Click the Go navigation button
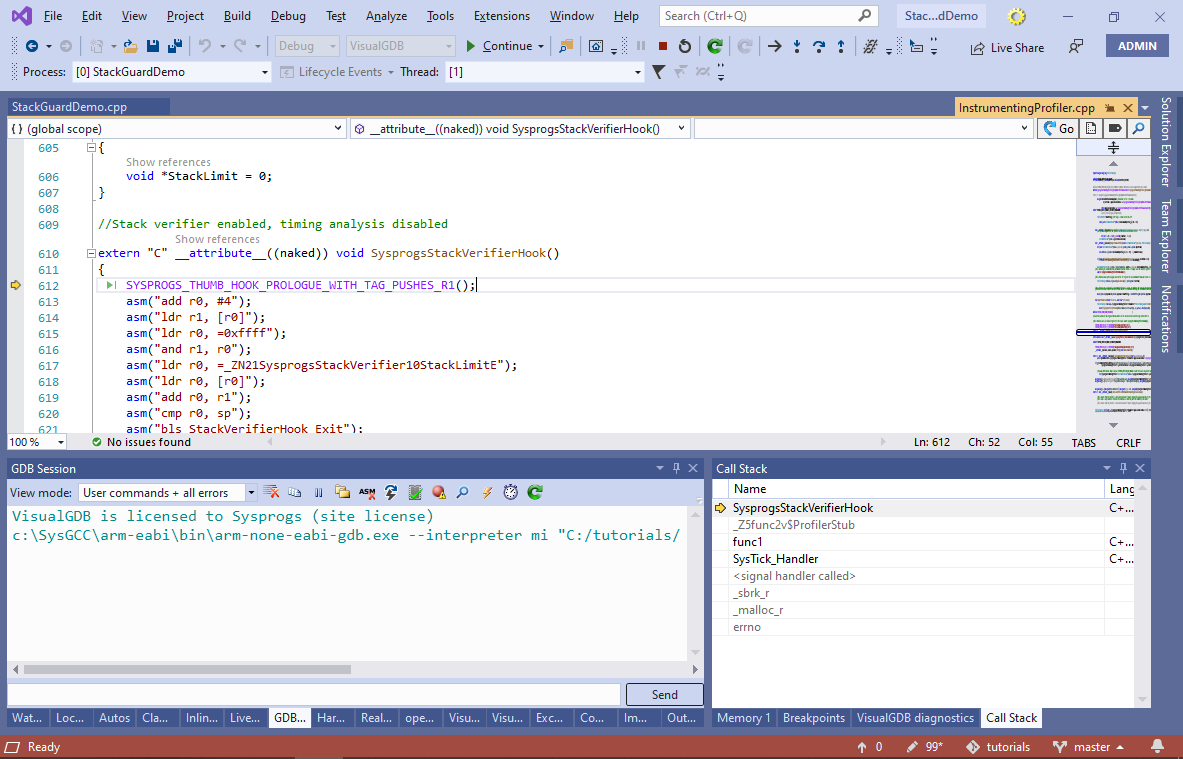1183x759 pixels. (1058, 129)
